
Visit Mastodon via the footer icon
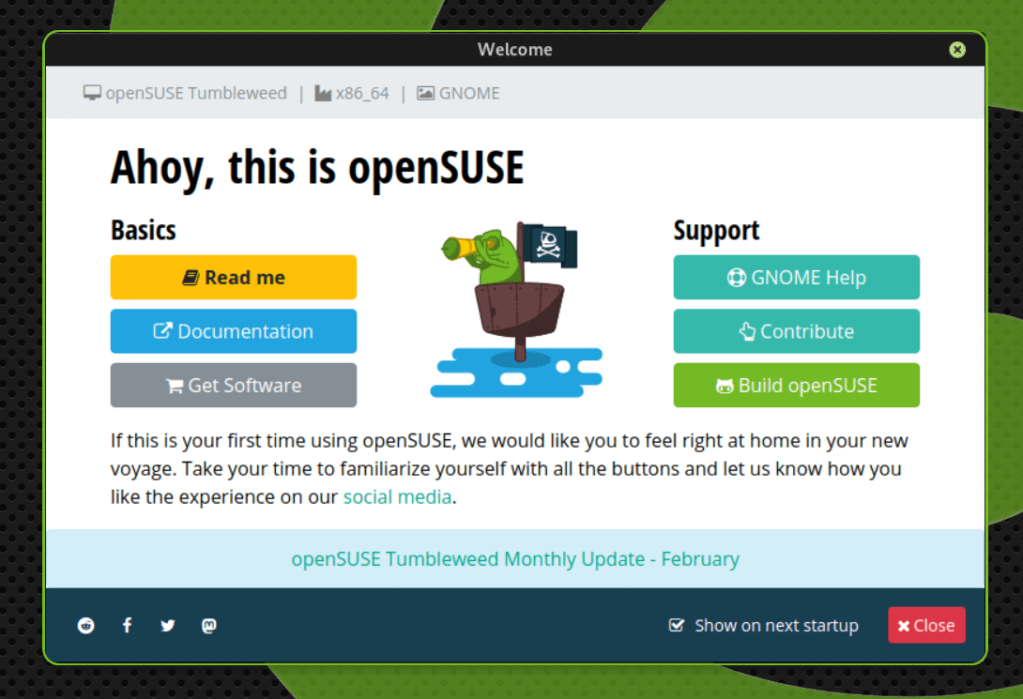click(209, 626)
